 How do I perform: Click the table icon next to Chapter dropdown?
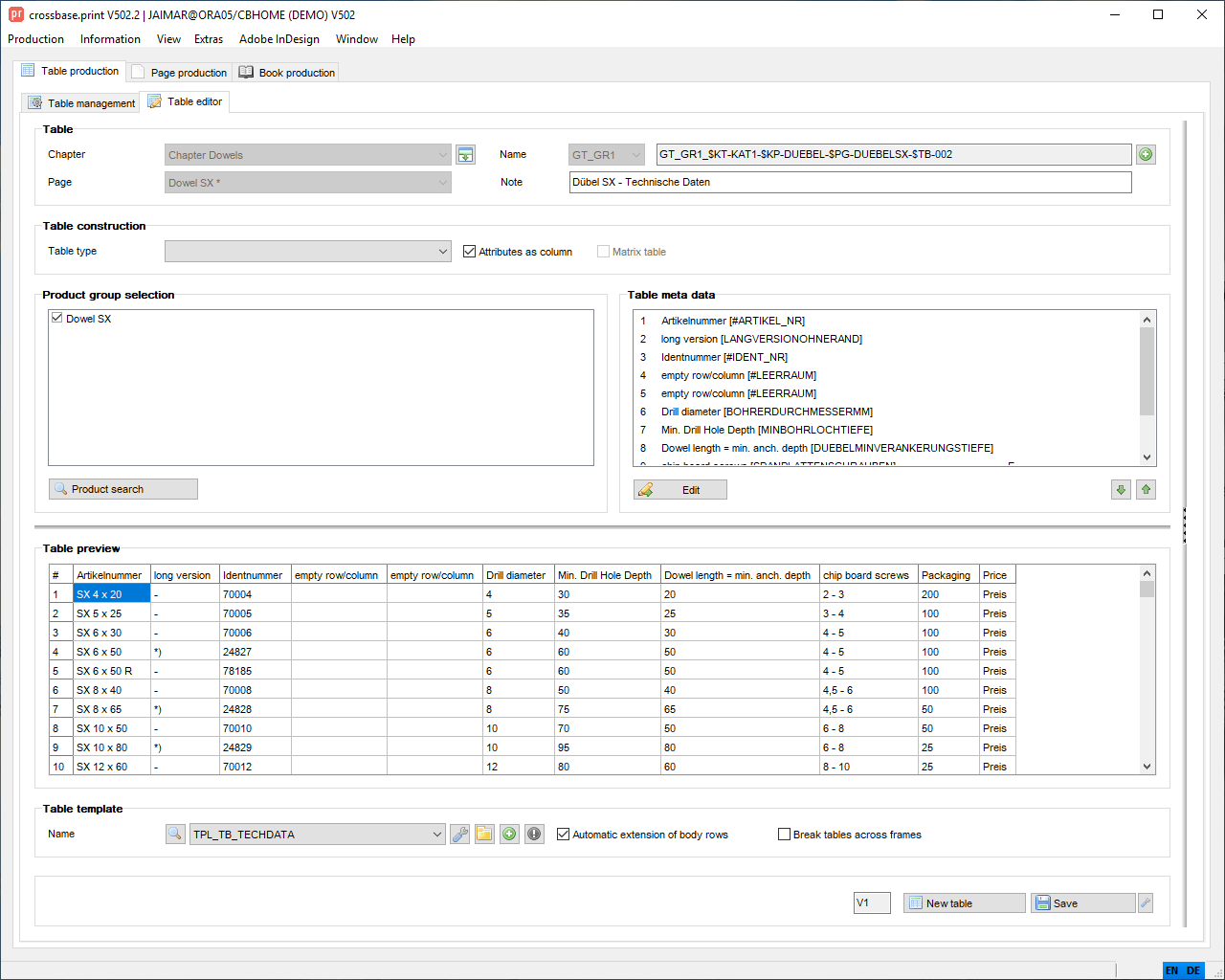pyautogui.click(x=466, y=154)
